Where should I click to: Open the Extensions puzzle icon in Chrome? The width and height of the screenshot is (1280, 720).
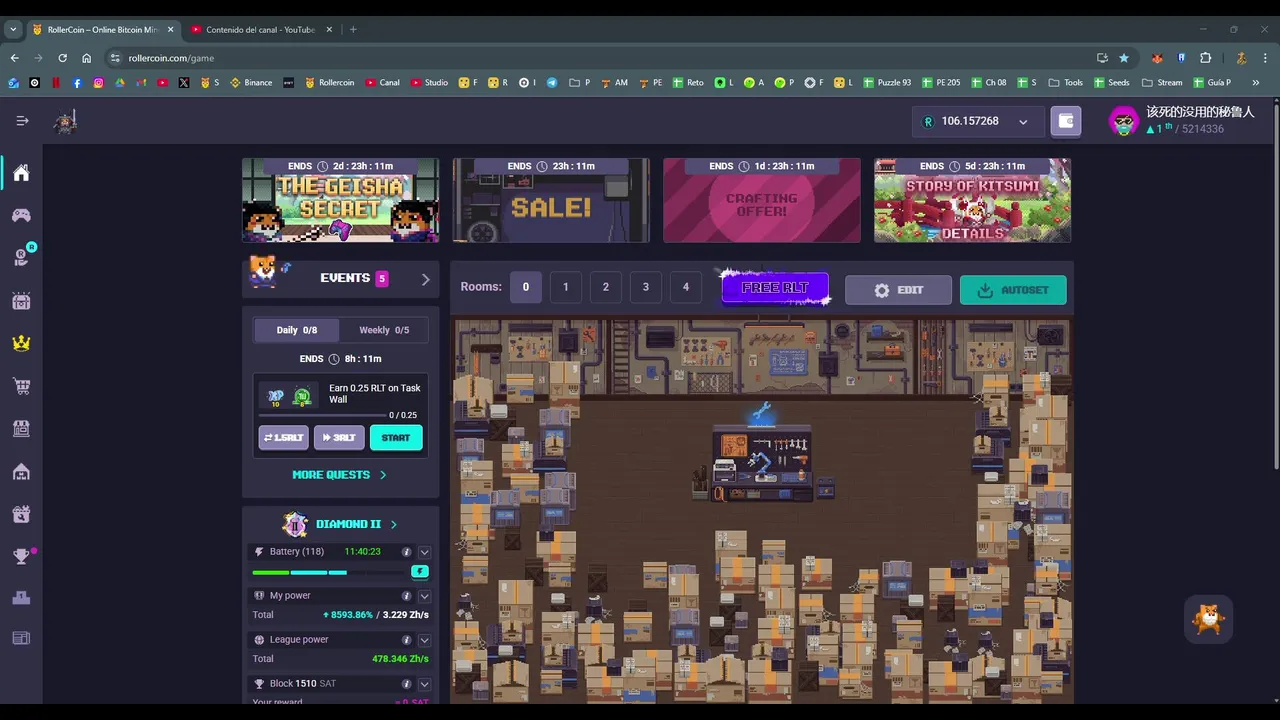click(1205, 58)
